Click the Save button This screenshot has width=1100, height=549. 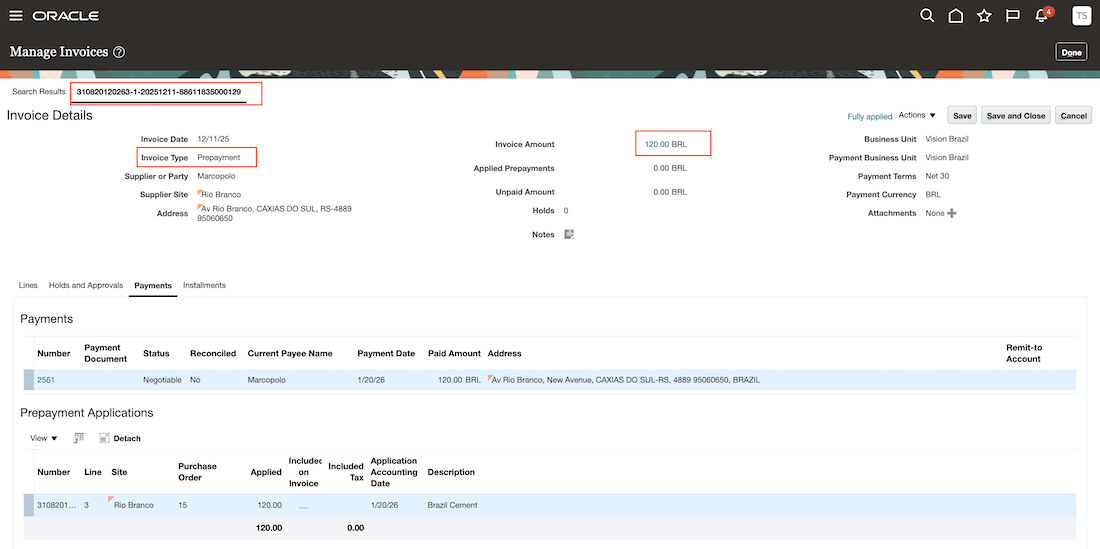[x=962, y=116]
